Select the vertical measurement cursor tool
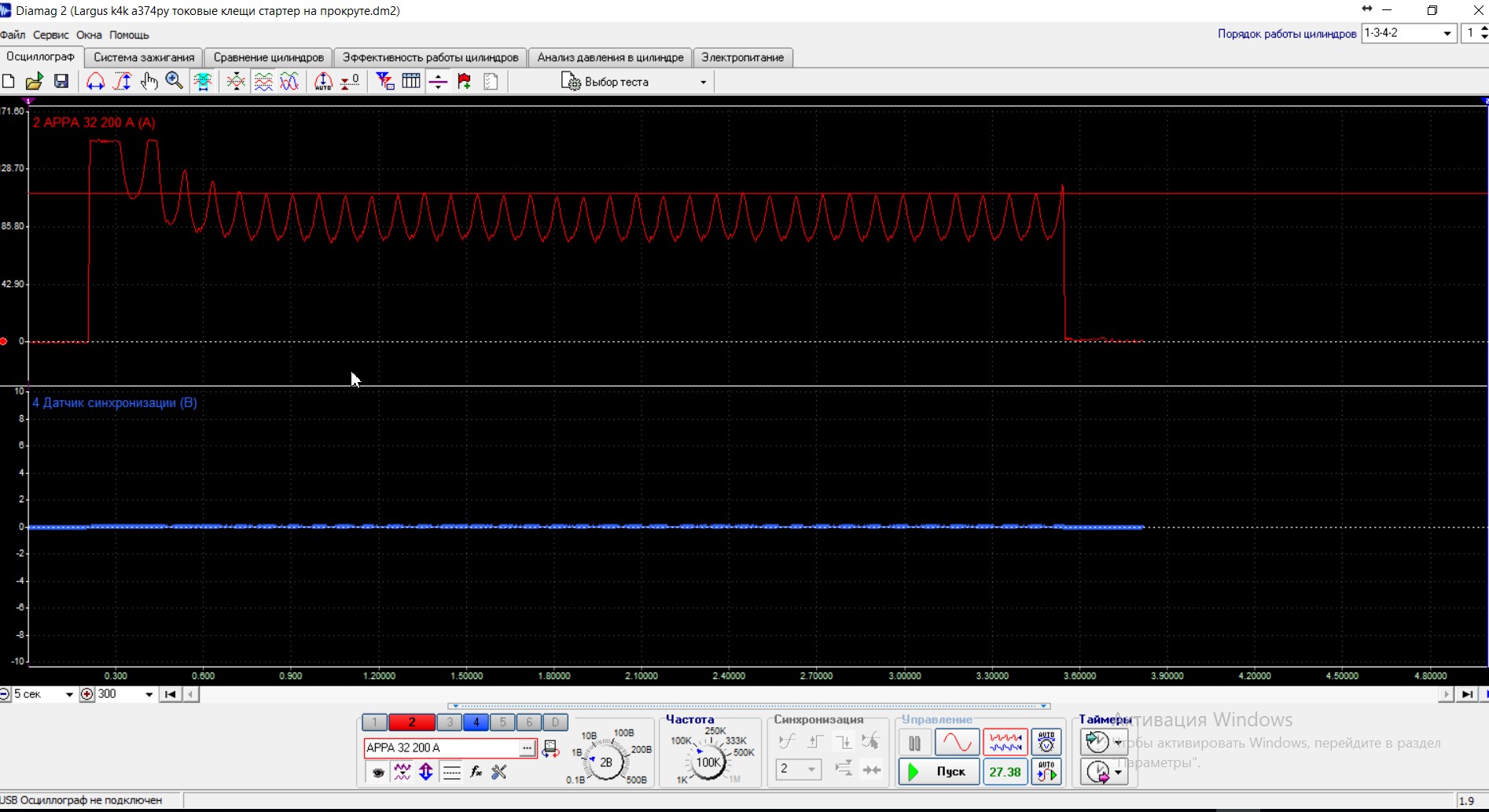The image size is (1489, 812). click(x=122, y=82)
